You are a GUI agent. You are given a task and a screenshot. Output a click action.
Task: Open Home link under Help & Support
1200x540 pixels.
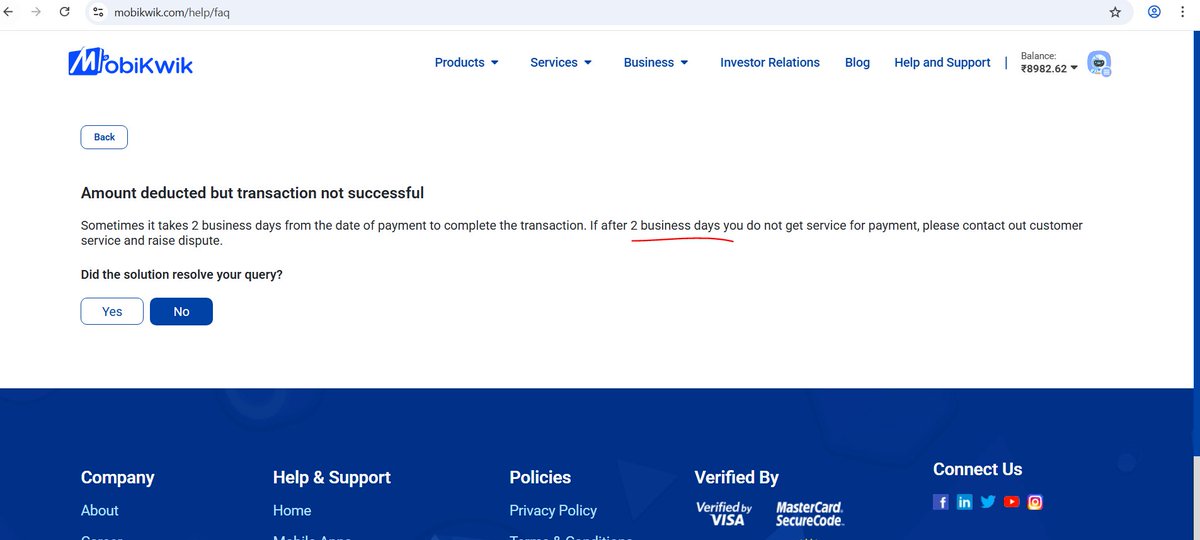(x=292, y=510)
